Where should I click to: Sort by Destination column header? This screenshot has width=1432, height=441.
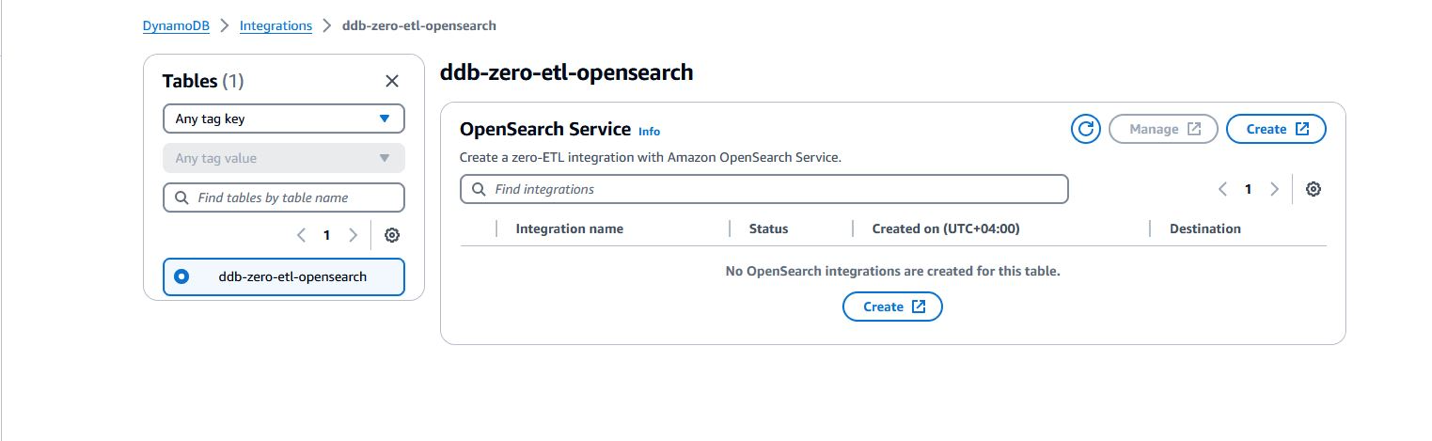coord(1205,229)
